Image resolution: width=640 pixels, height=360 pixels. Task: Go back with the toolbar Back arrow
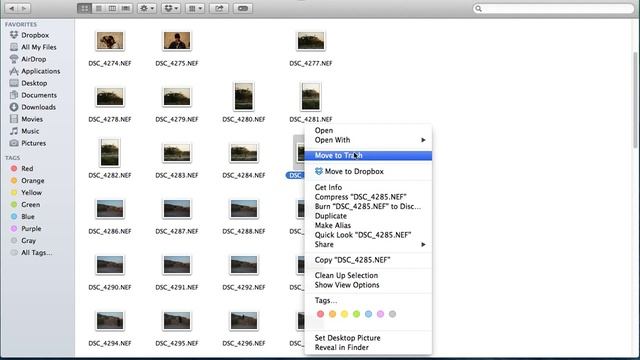(11, 8)
